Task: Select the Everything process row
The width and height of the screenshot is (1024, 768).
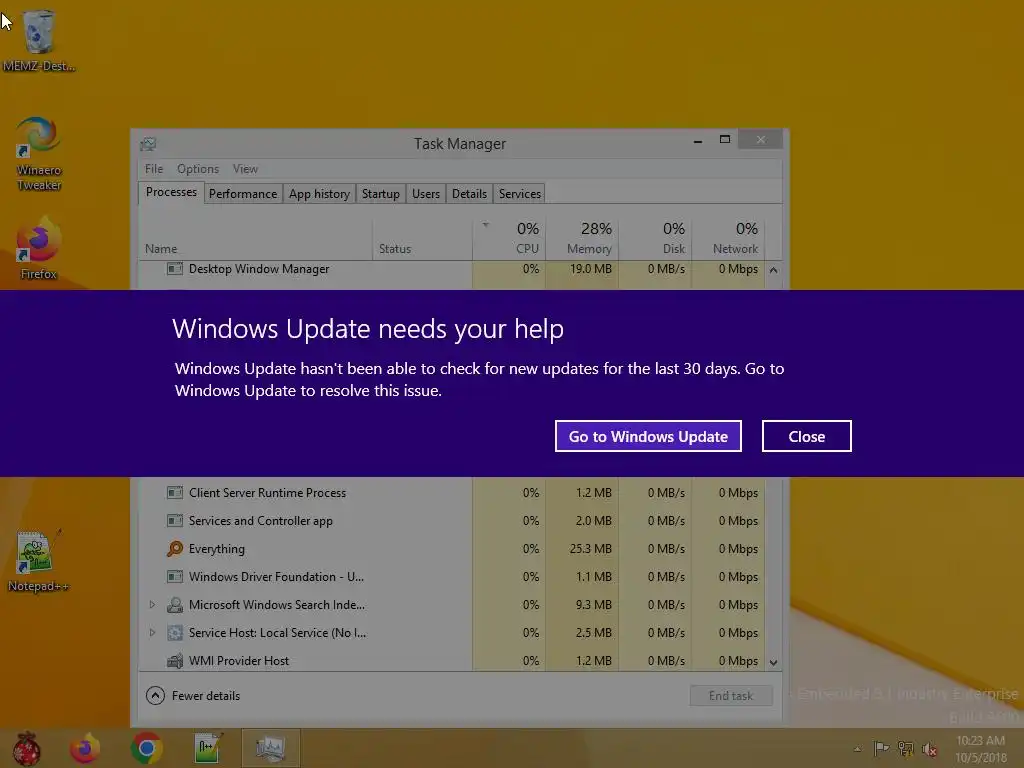Action: pyautogui.click(x=452, y=549)
